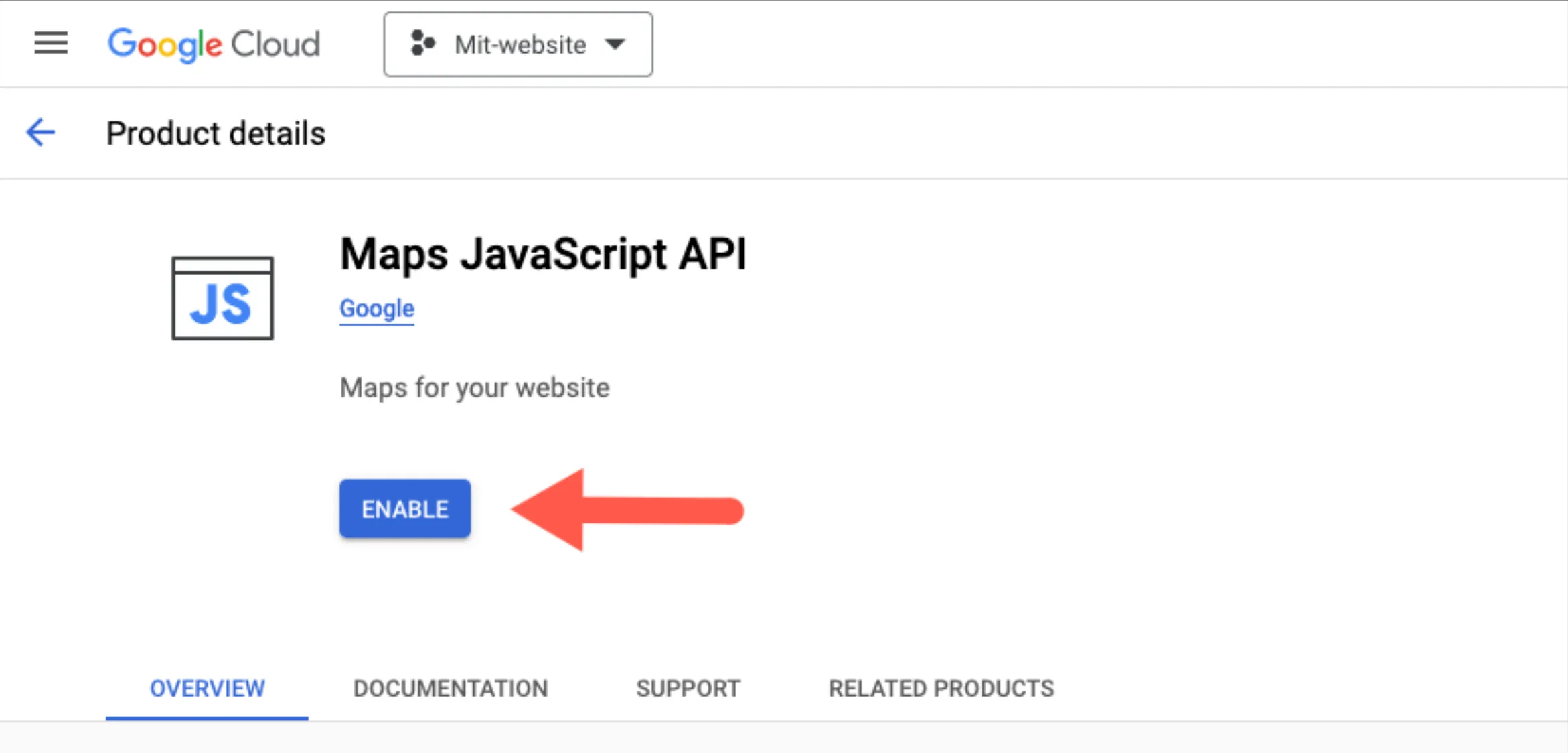Click the Maps for your website text
This screenshot has width=1568, height=753.
pos(474,387)
